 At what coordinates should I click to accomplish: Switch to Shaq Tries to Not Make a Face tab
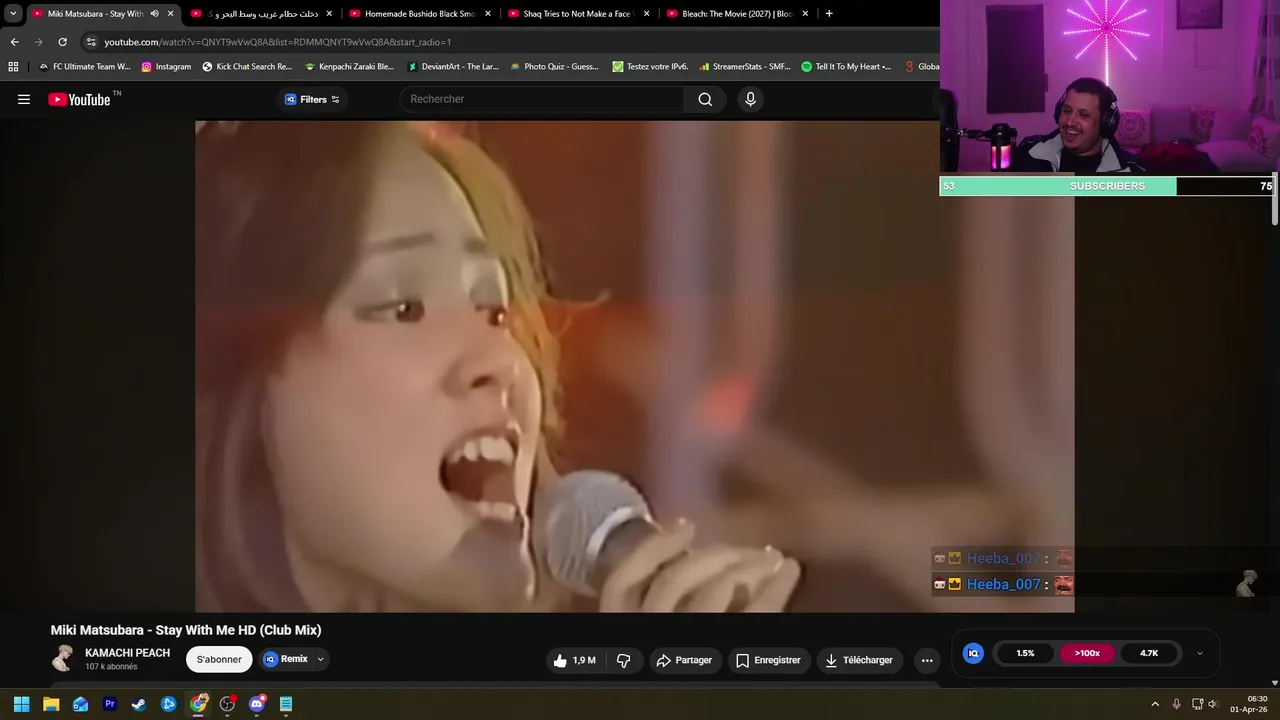point(578,14)
